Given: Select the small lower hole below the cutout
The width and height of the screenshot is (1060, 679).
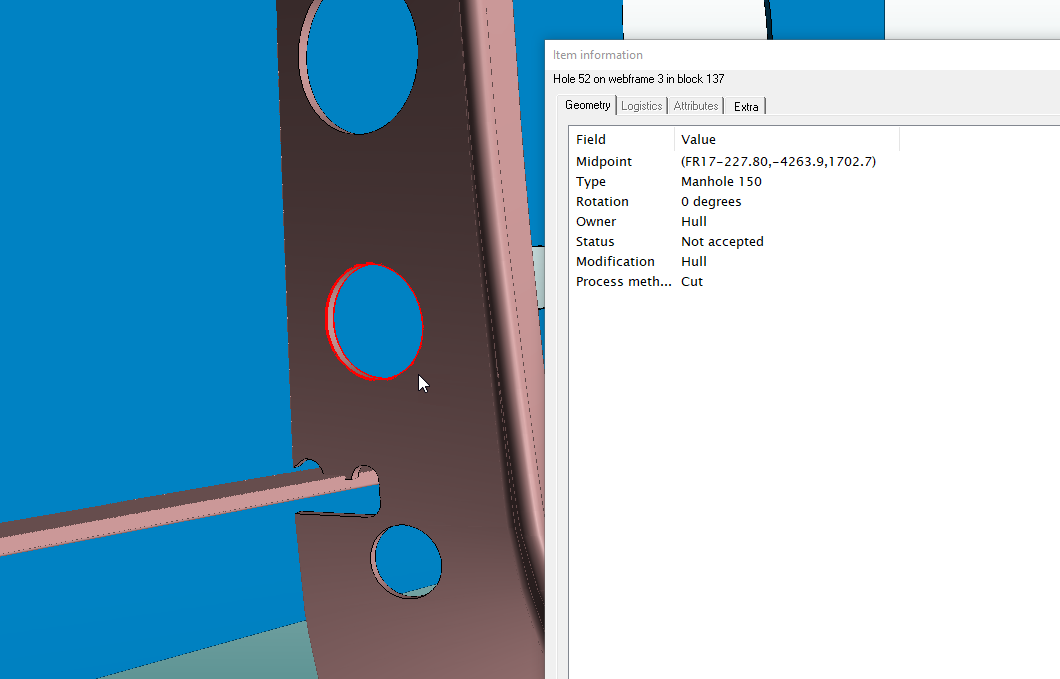Looking at the screenshot, I should 408,560.
